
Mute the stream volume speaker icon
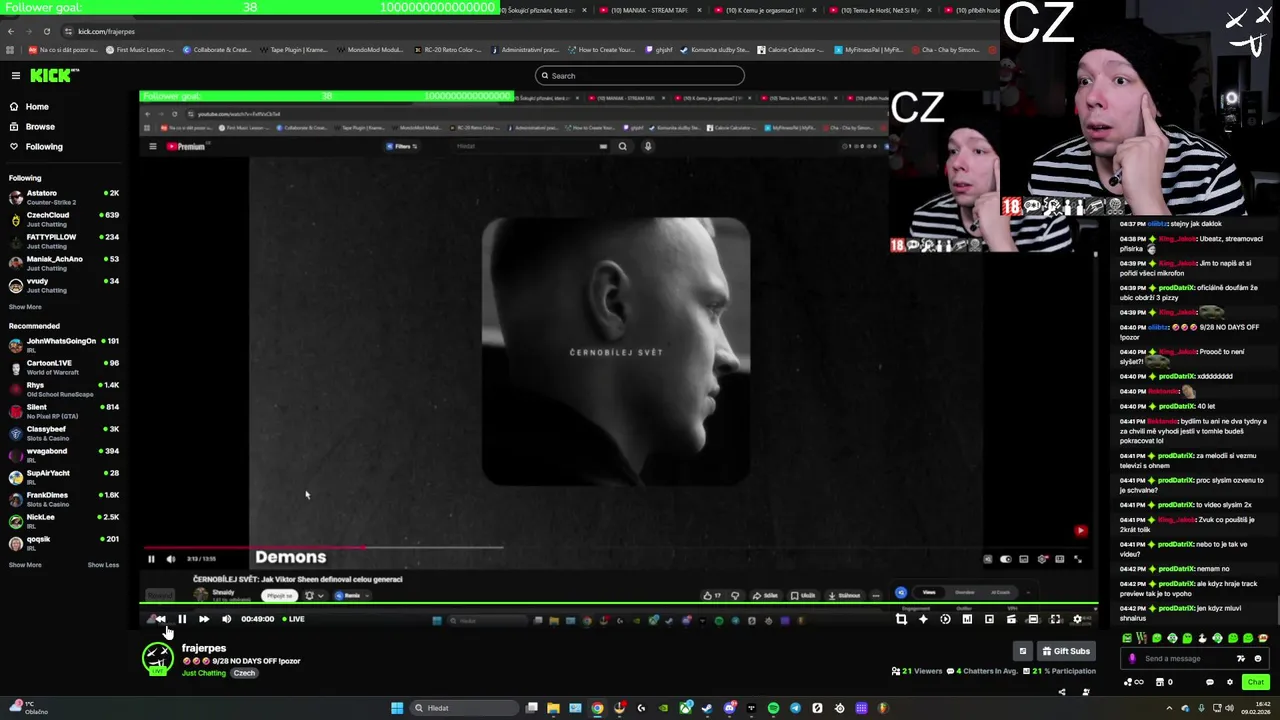pos(226,619)
